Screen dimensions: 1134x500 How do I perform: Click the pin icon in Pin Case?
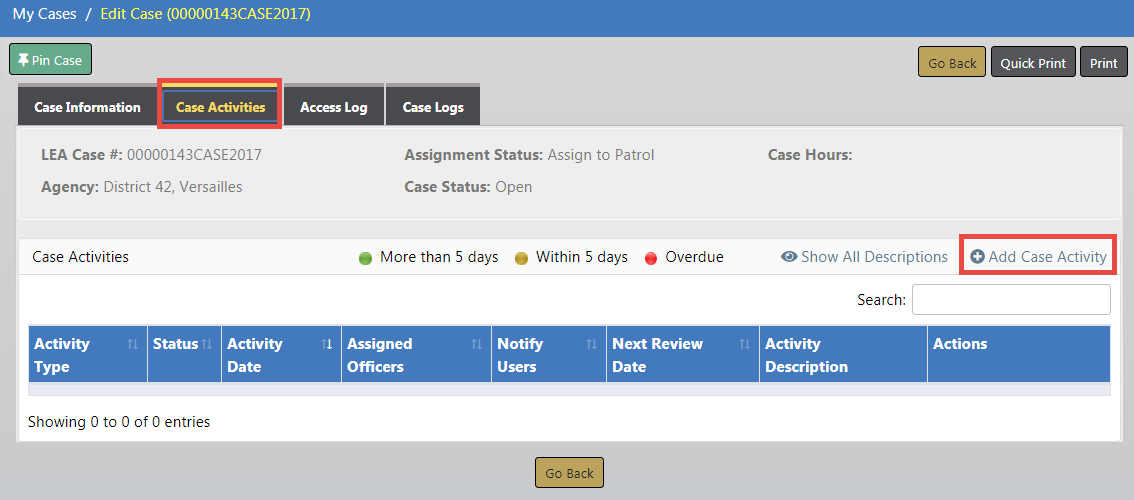pyautogui.click(x=23, y=60)
